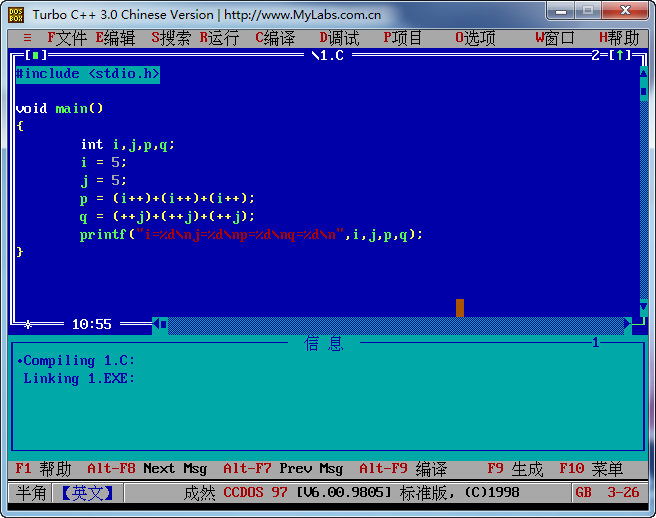
Task: Open the W窗口 (Window) menu
Action: (555, 38)
